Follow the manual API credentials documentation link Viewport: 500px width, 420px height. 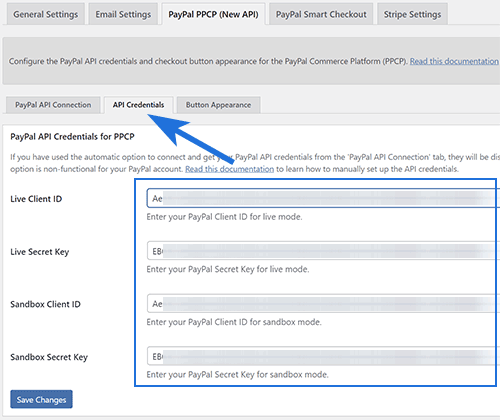click(x=230, y=169)
